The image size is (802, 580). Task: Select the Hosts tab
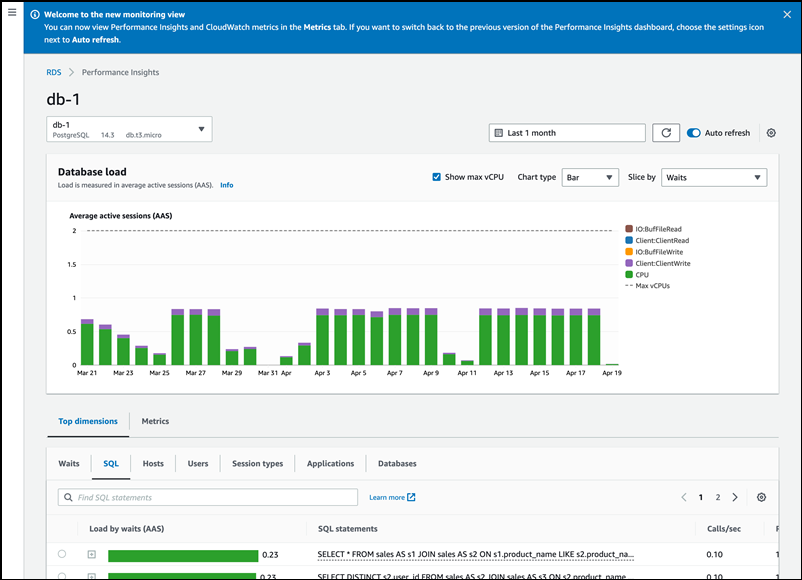[153, 463]
